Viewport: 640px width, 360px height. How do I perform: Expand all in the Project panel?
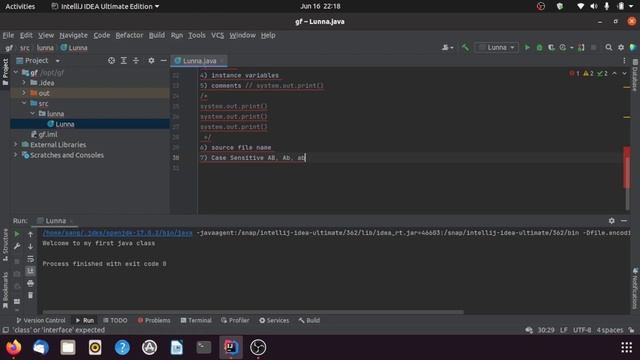pos(124,60)
